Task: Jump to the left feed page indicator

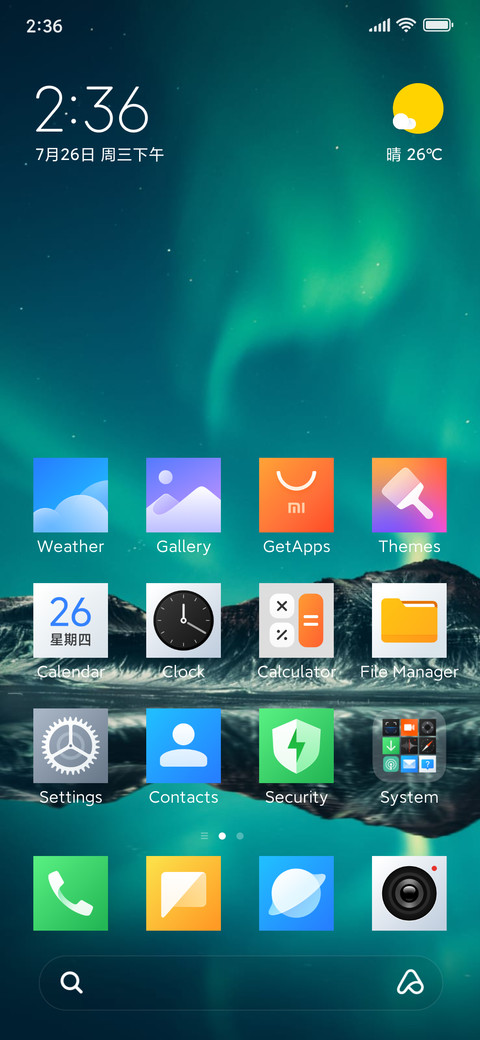Action: [x=204, y=836]
